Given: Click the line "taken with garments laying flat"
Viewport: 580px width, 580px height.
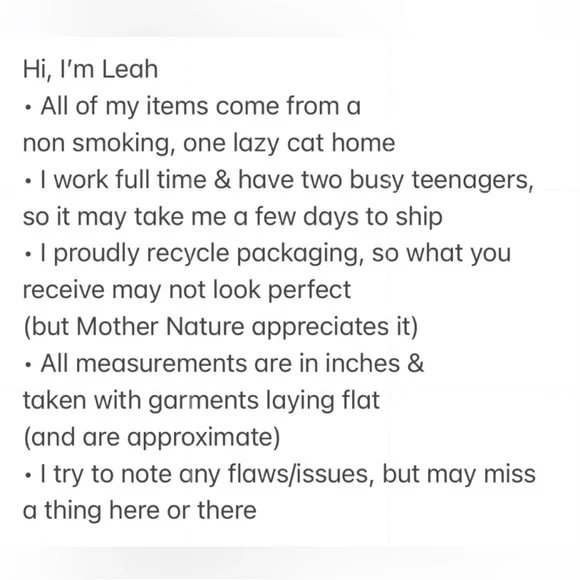Looking at the screenshot, I should tap(201, 401).
